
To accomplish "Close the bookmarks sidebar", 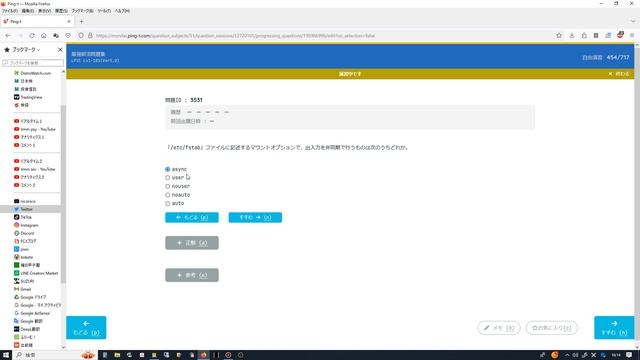I will (60, 50).
